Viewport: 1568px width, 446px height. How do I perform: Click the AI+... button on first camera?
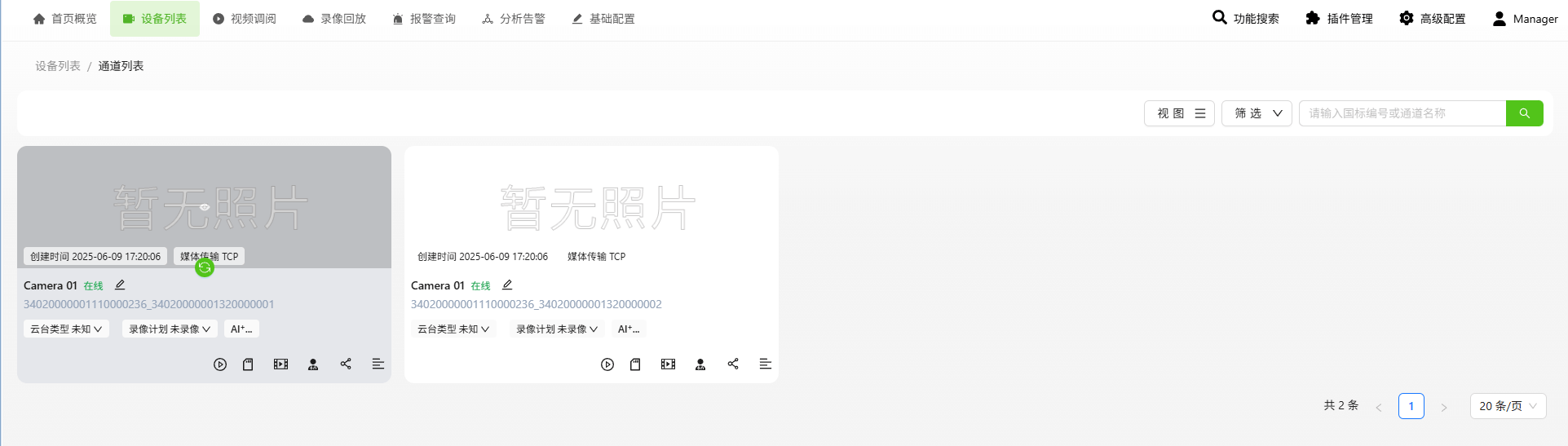point(241,329)
